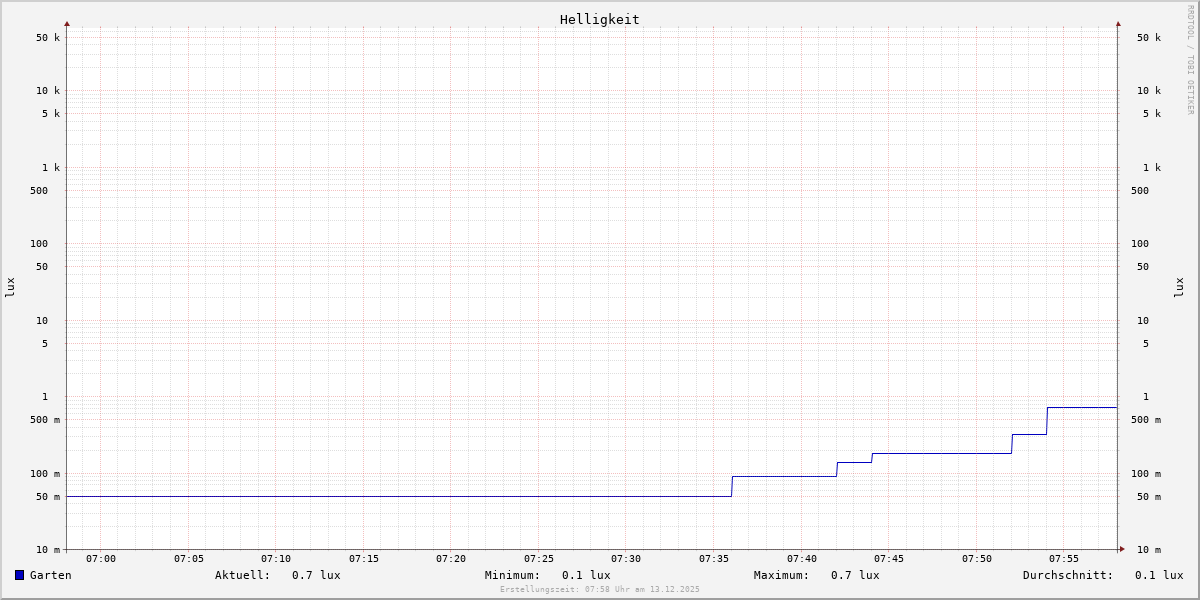Click the "50 m" label on the left axis
This screenshot has height=600, width=1200.
(48, 497)
